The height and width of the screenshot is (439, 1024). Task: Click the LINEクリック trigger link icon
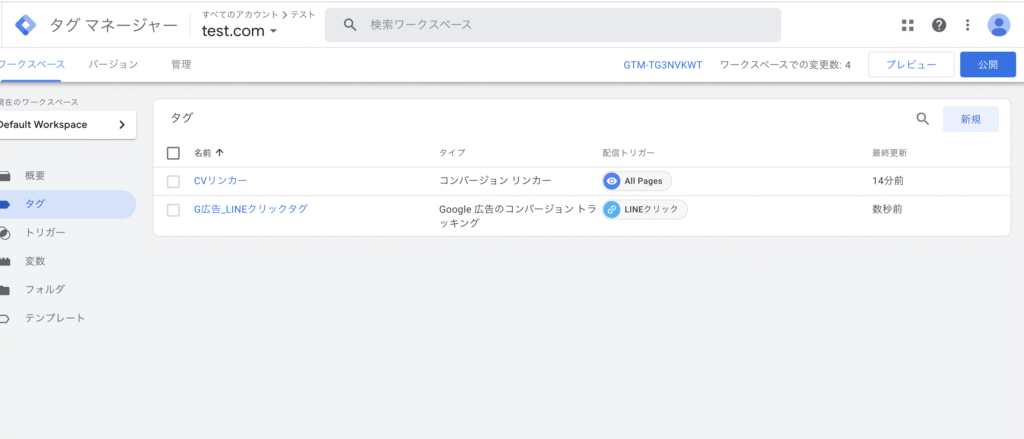tap(612, 210)
